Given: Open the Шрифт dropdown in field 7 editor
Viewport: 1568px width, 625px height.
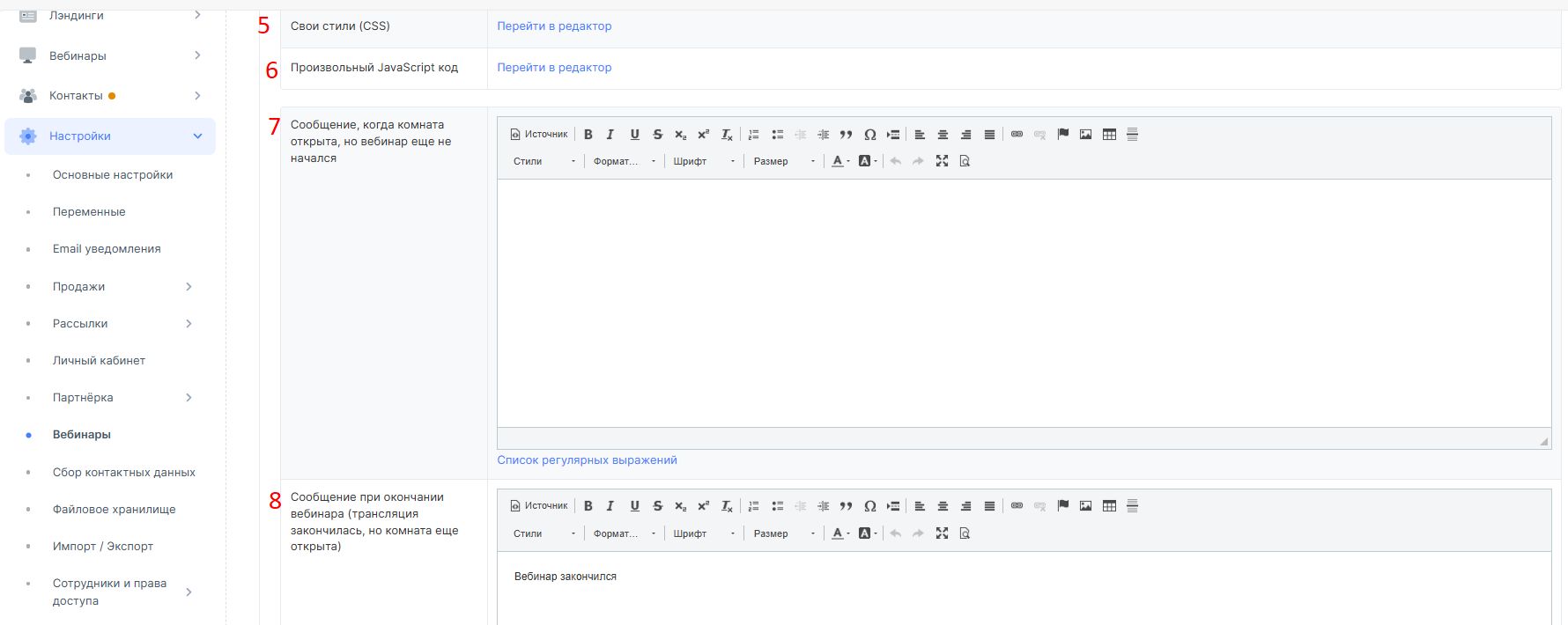Looking at the screenshot, I should 703,161.
